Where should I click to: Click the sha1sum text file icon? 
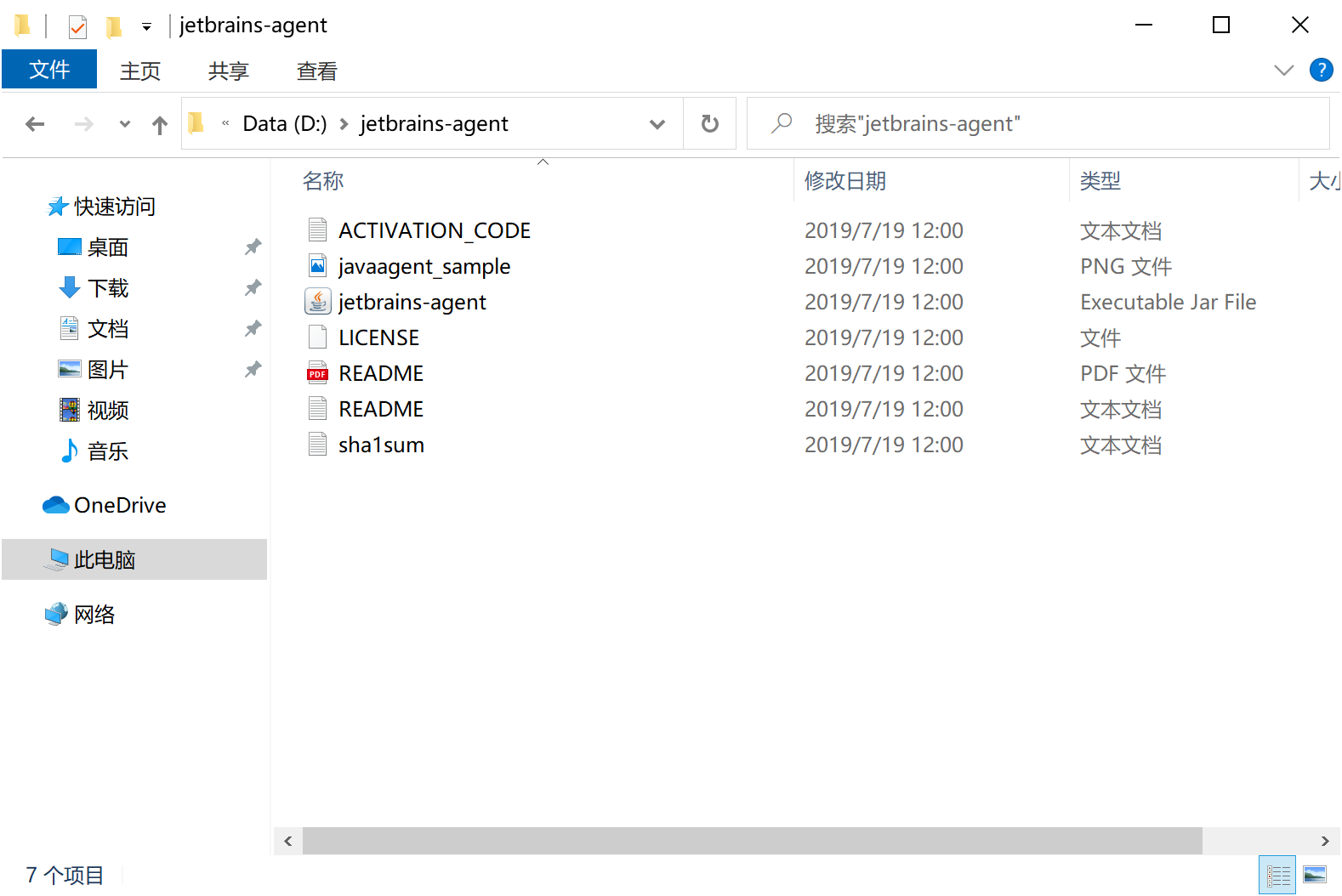point(317,445)
